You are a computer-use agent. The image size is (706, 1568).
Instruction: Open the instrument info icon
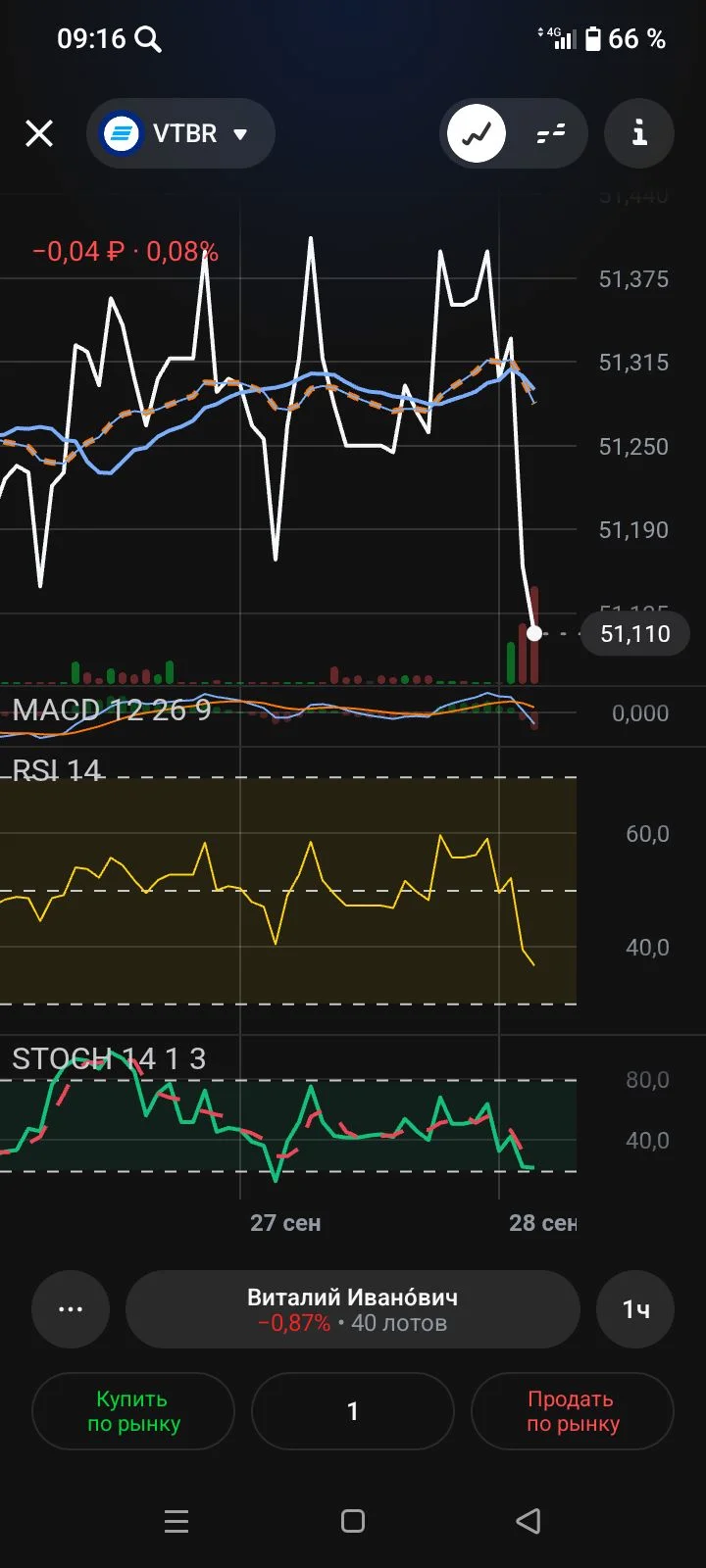pyautogui.click(x=639, y=133)
